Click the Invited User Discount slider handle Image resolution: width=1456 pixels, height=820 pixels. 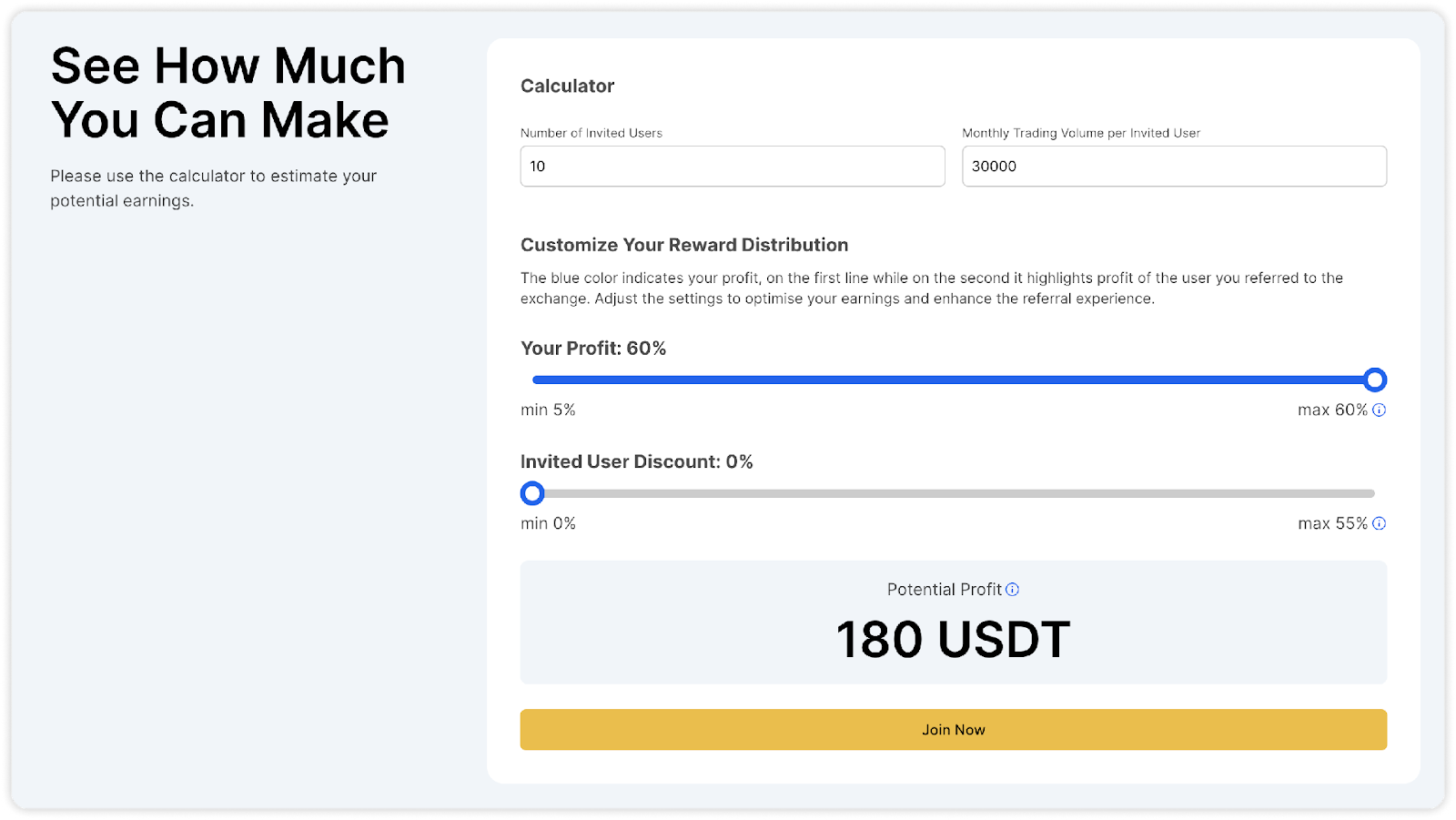[532, 493]
